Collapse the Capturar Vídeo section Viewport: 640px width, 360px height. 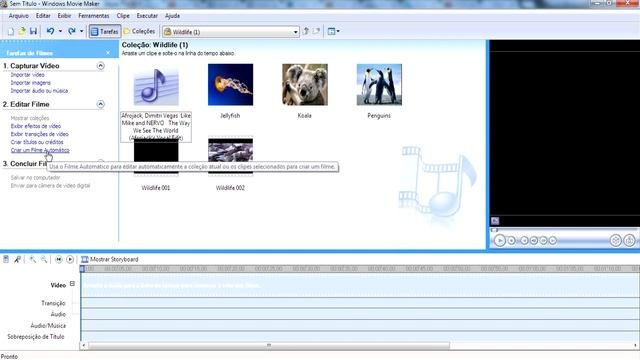100,66
